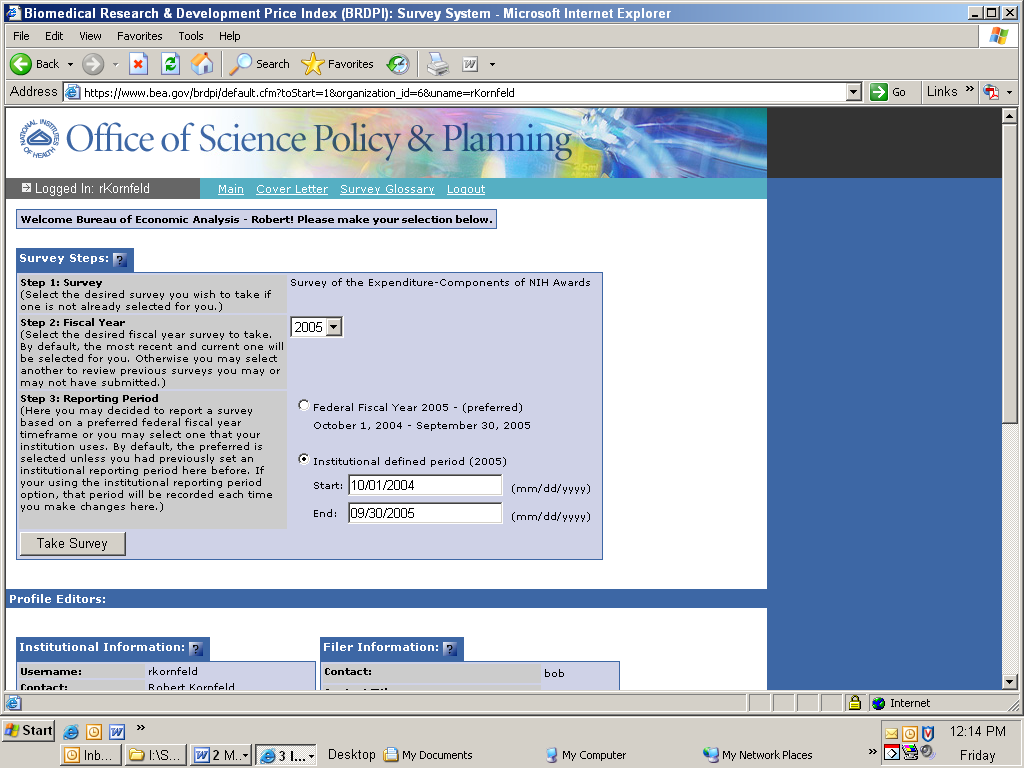Screen dimensions: 1024x768
Task: Click help icon beside Institutional Information
Action: click(196, 648)
